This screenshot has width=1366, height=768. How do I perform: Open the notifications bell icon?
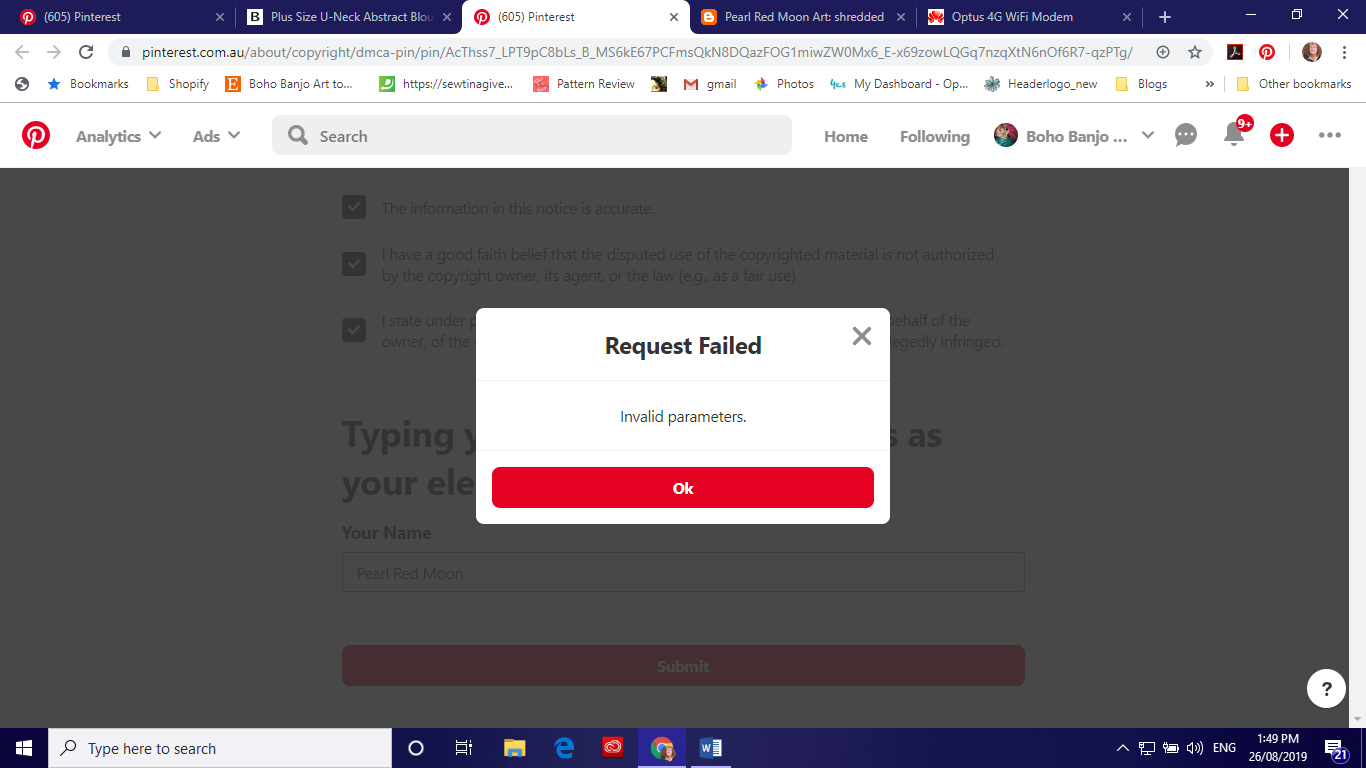[1234, 135]
